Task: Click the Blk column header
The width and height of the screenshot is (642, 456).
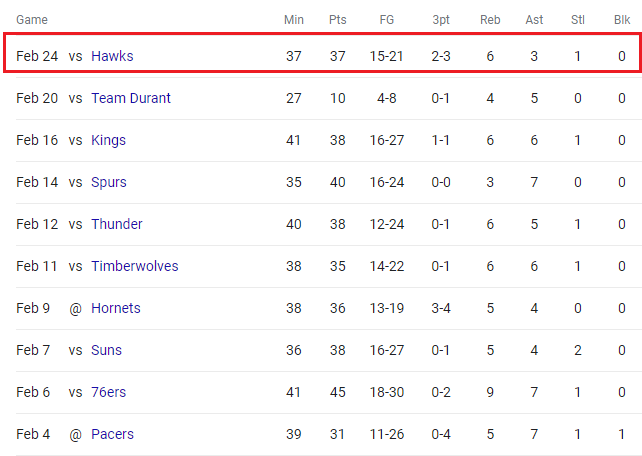Action: [x=622, y=20]
